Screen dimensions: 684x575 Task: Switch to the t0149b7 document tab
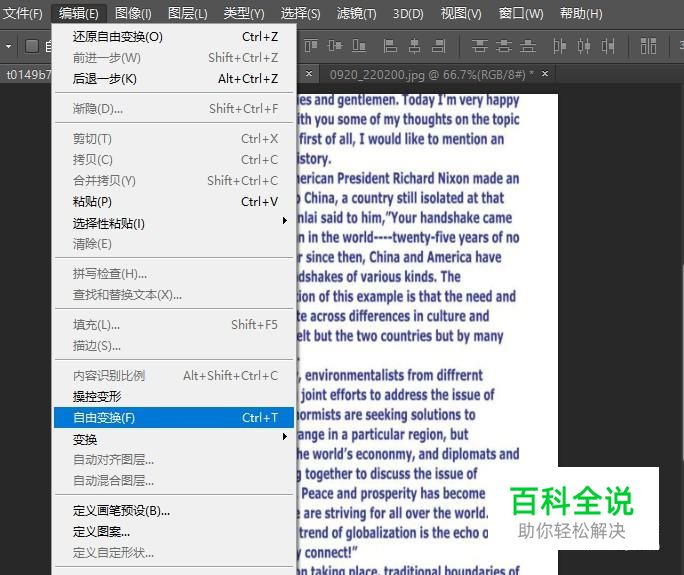tap(27, 74)
